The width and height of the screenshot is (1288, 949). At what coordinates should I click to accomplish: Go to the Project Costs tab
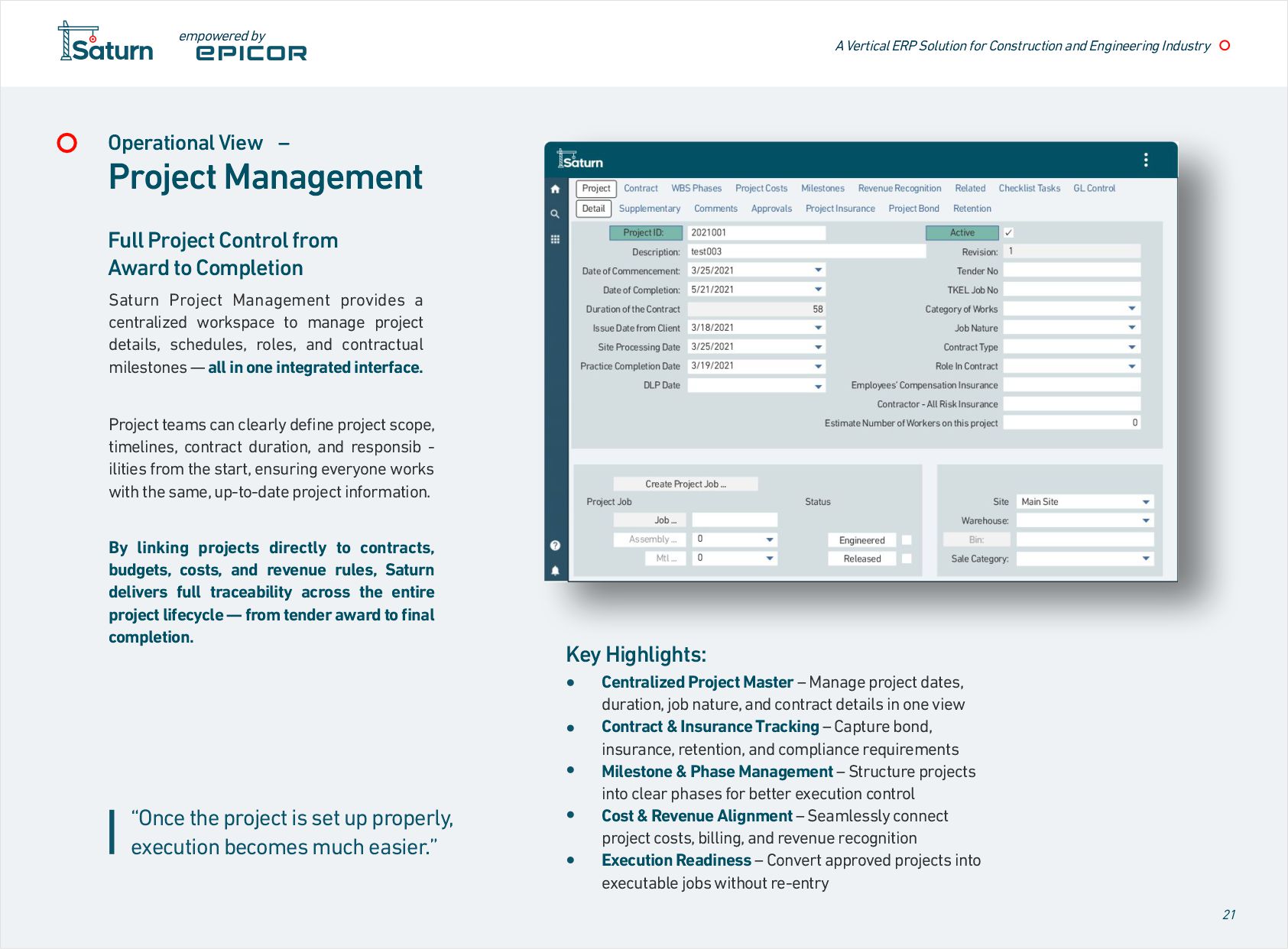click(761, 189)
